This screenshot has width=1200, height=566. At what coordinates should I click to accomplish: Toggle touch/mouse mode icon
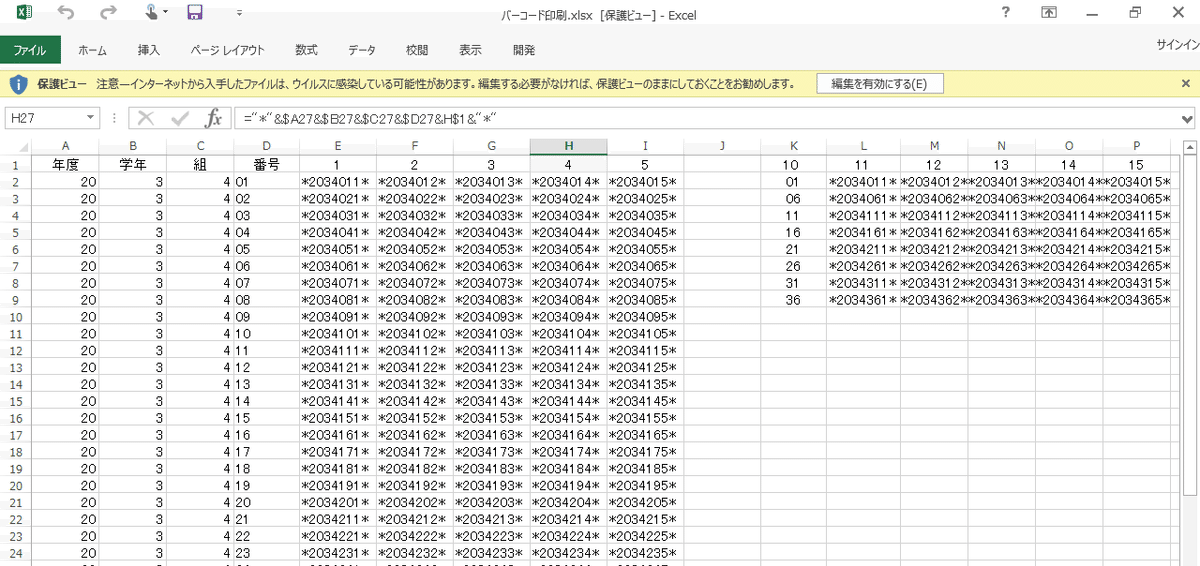tap(152, 13)
